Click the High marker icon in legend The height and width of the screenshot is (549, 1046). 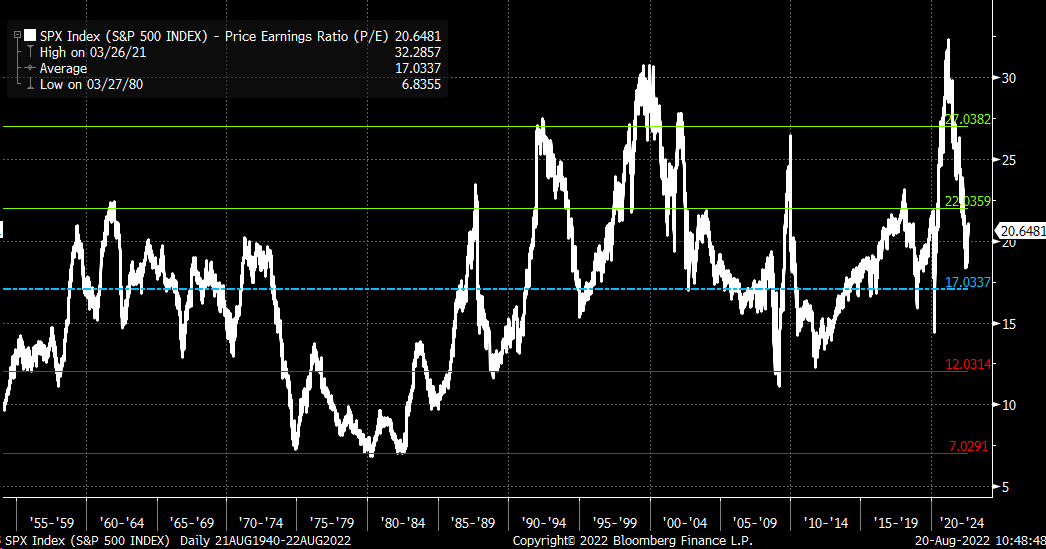click(29, 52)
